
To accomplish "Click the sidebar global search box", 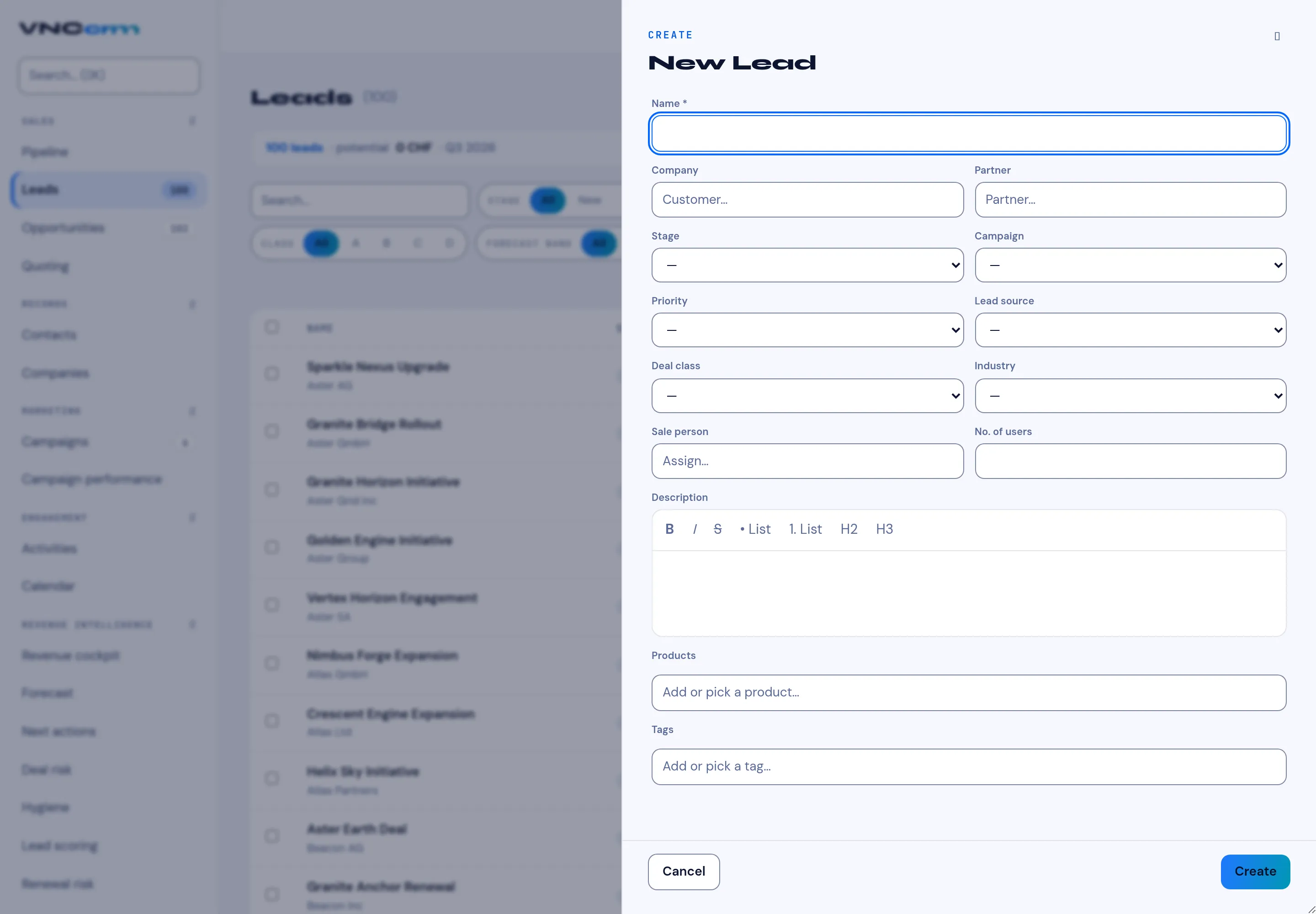I will [109, 75].
